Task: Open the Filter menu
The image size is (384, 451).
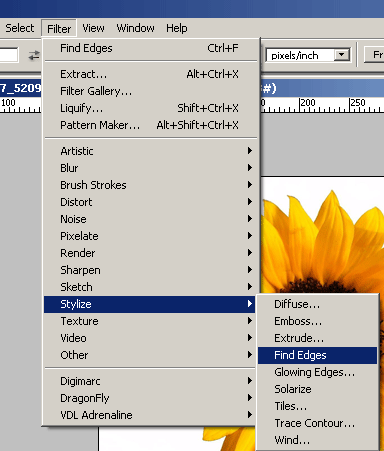Action: 59,29
